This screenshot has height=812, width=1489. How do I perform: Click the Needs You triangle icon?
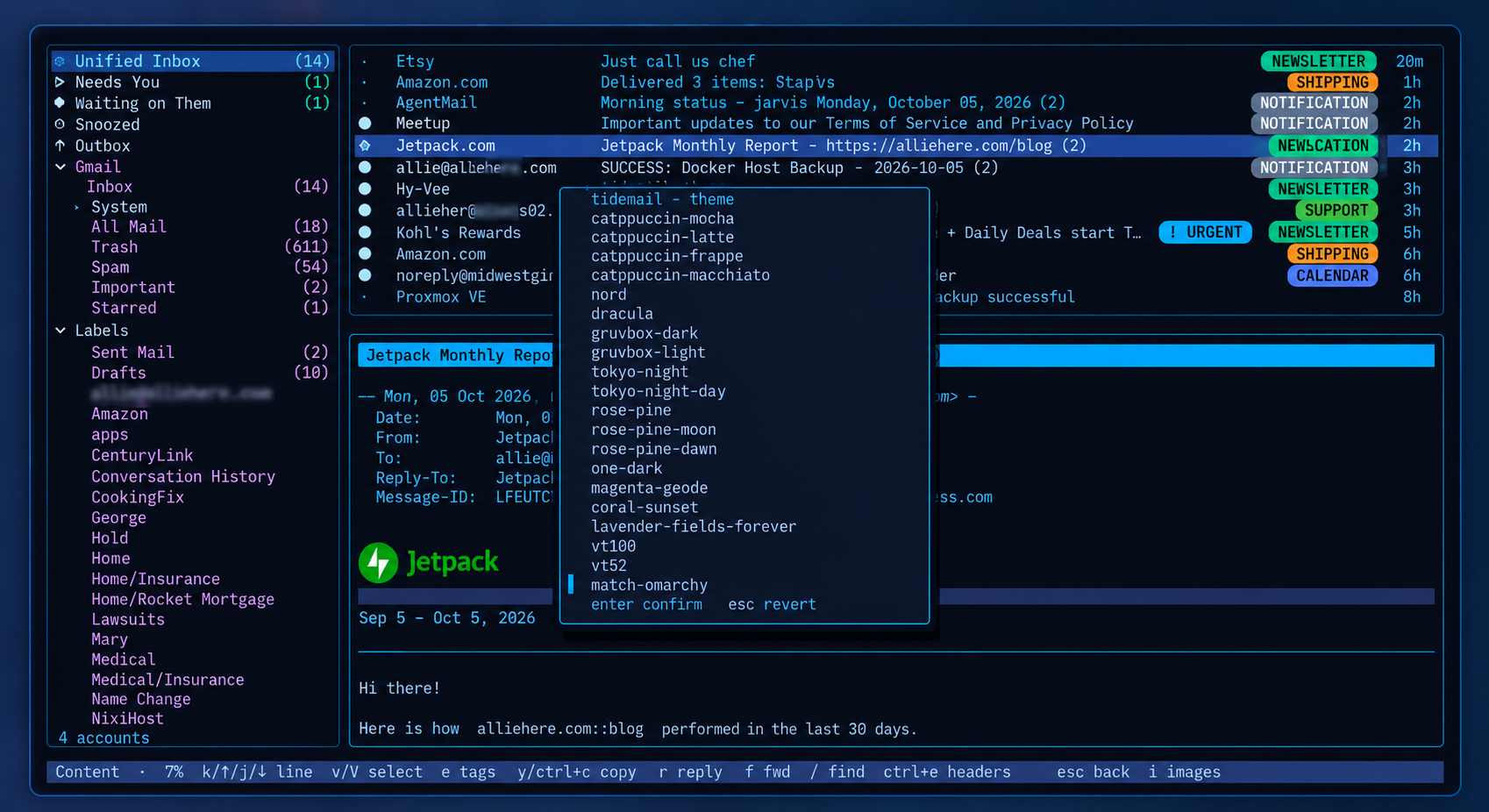coord(60,82)
